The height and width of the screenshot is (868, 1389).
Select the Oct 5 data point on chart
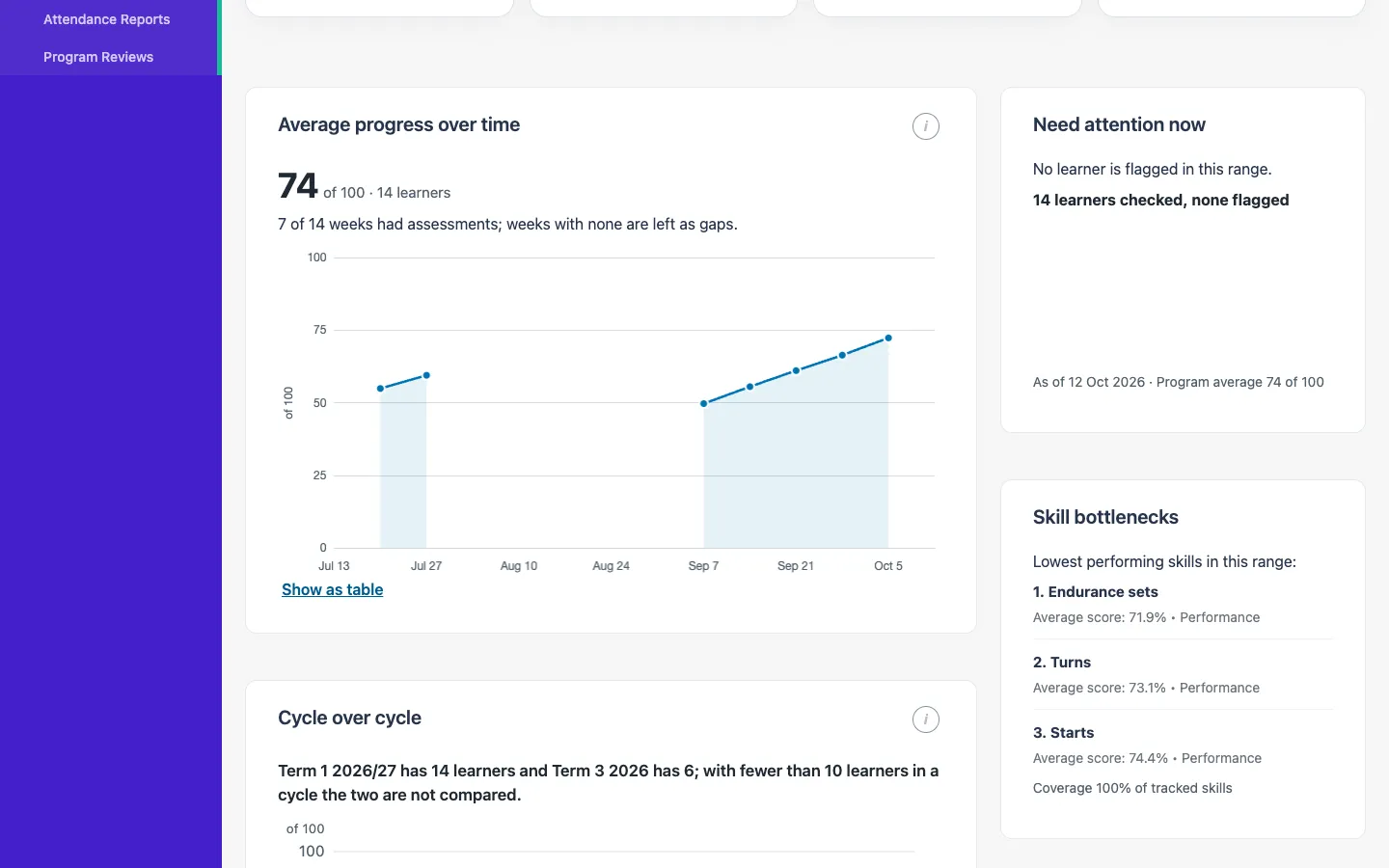[888, 339]
